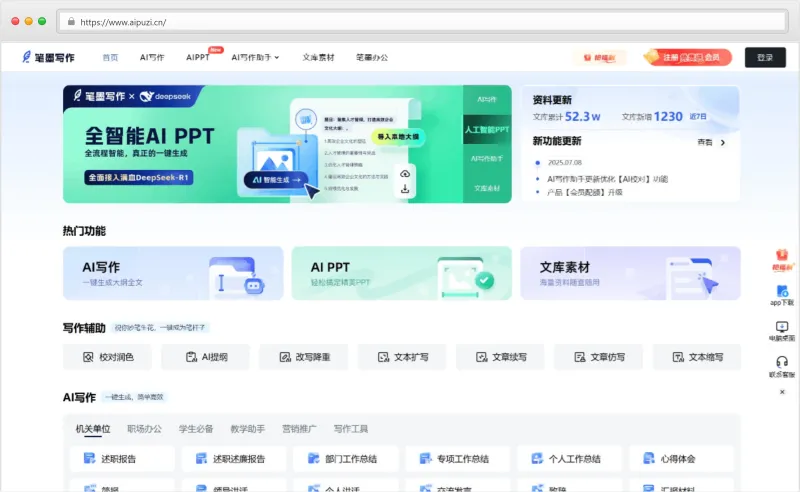Open the 笔墨办公 nav menu item

tap(372, 57)
